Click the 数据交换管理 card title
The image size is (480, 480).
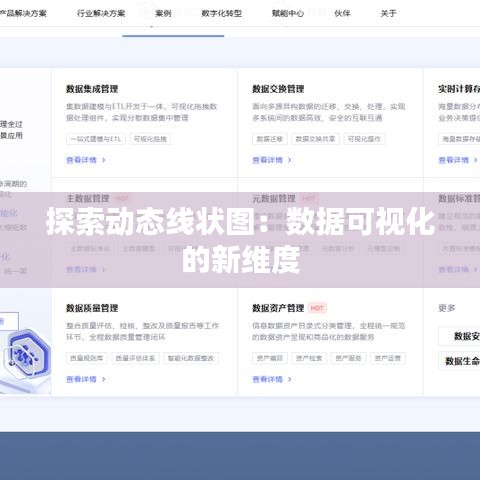(x=278, y=89)
